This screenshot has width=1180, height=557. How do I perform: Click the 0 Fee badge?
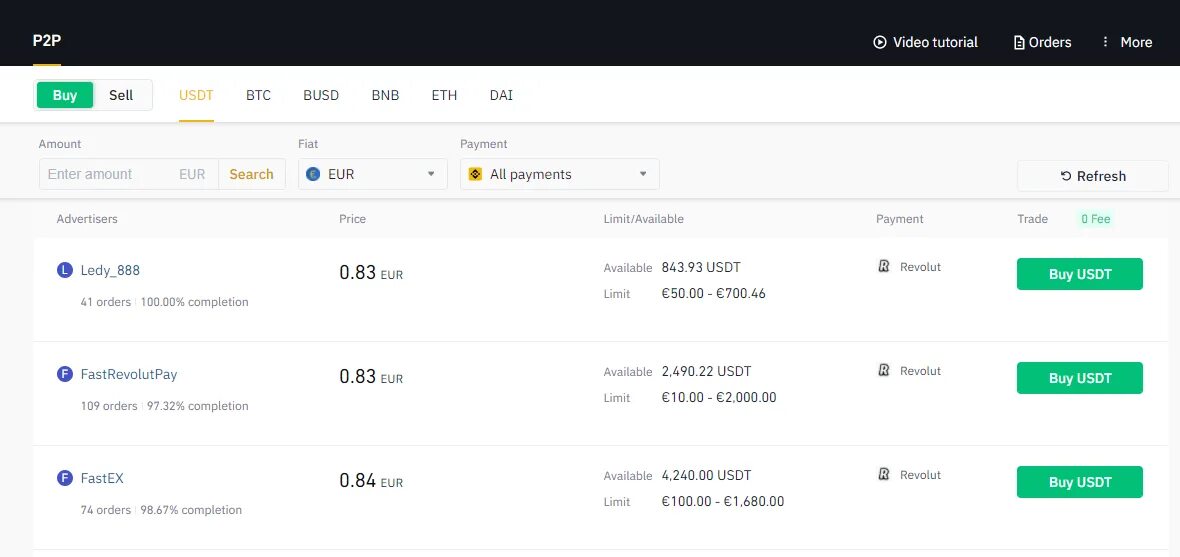pyautogui.click(x=1095, y=219)
